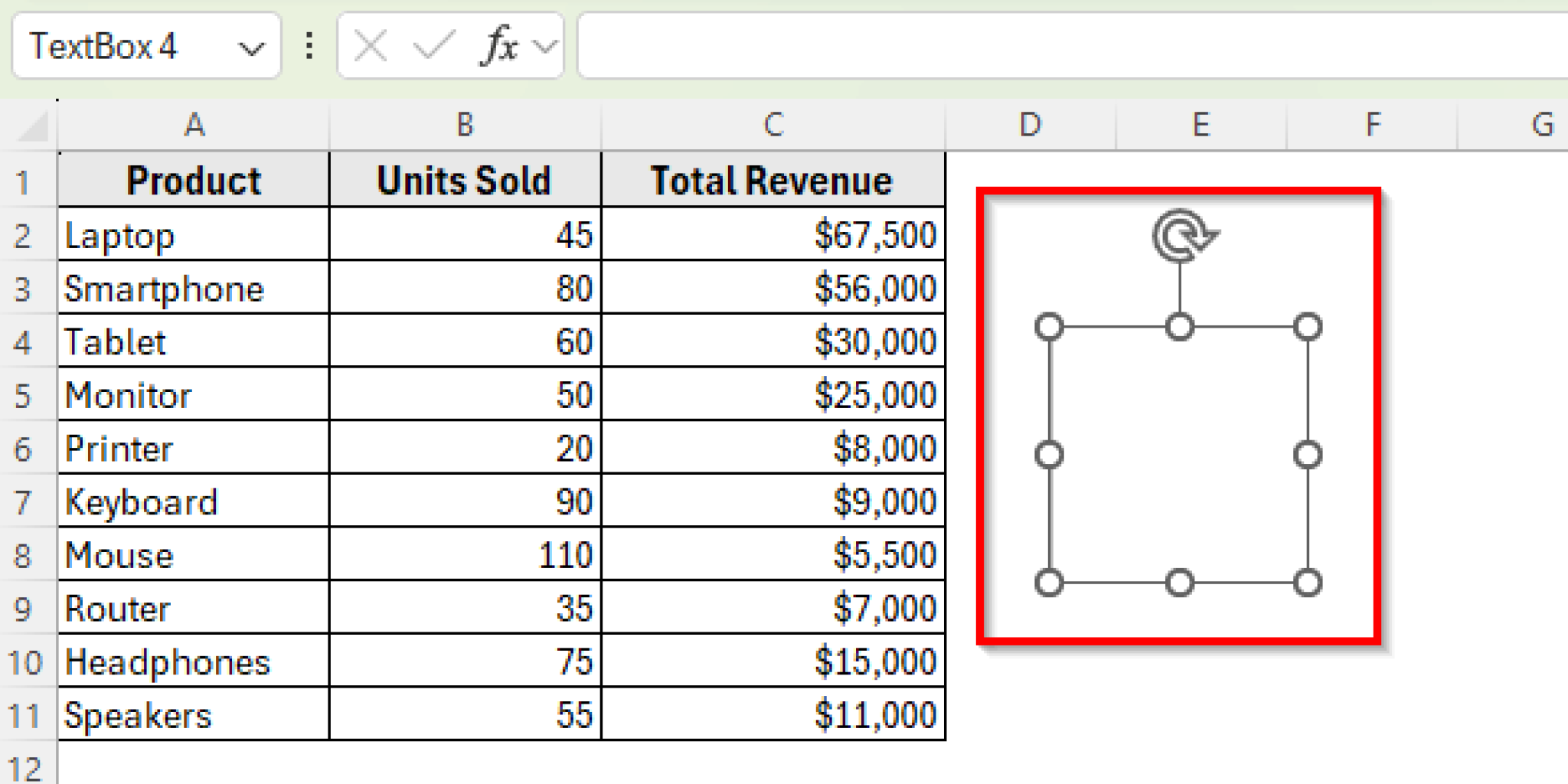1568x784 pixels.
Task: Select row 5 header
Action: (23, 396)
